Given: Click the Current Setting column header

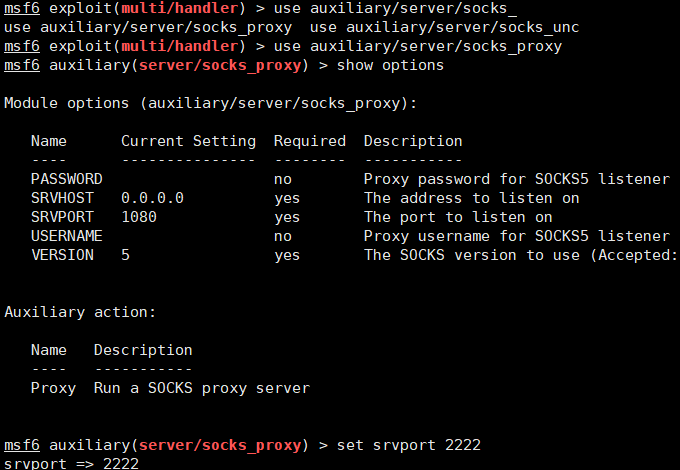Looking at the screenshot, I should pos(189,141).
